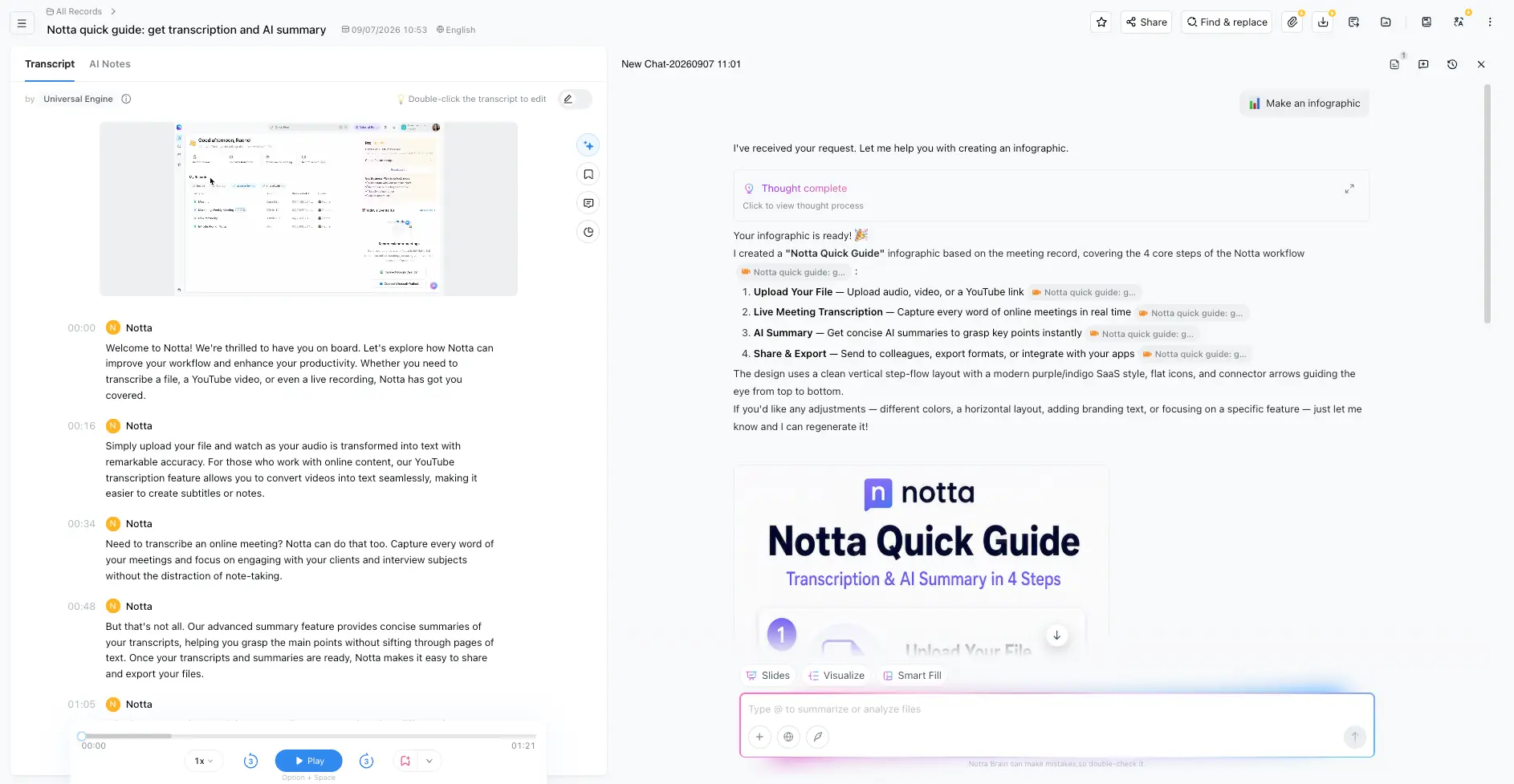Go to All Records breadcrumb

(75, 11)
